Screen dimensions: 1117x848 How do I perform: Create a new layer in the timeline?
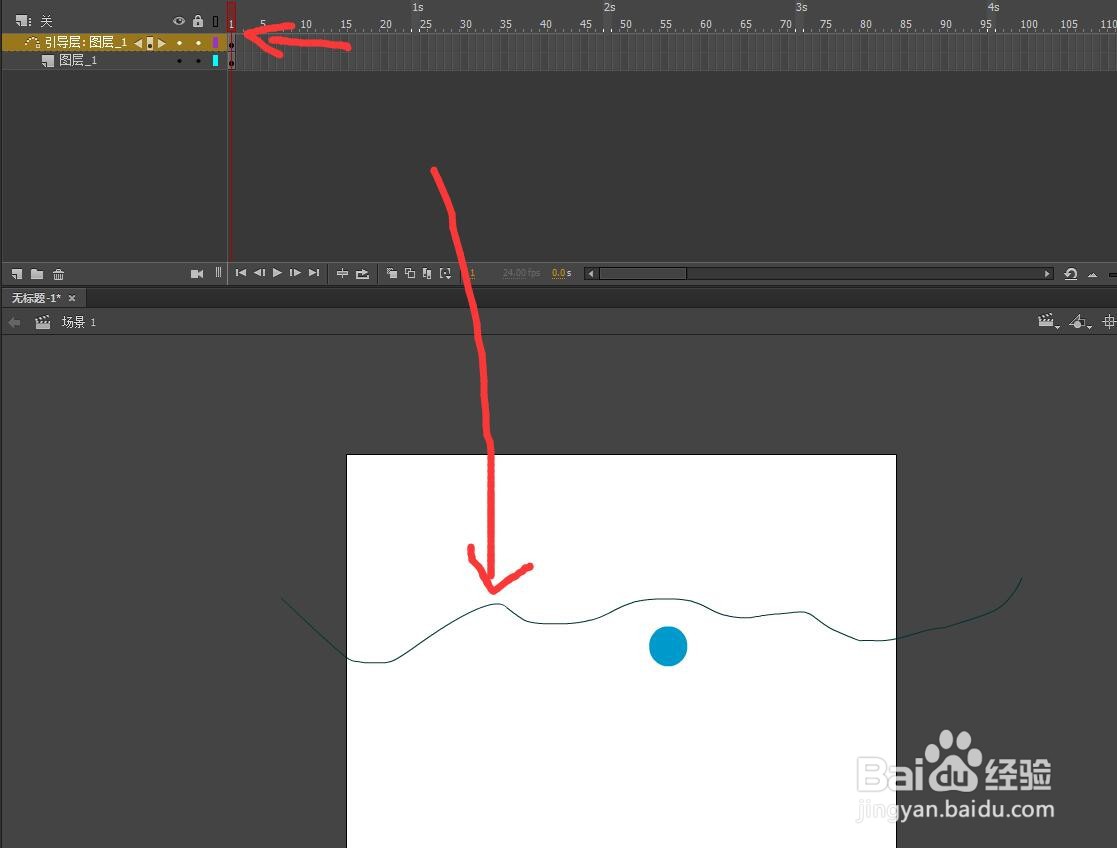click(x=17, y=273)
